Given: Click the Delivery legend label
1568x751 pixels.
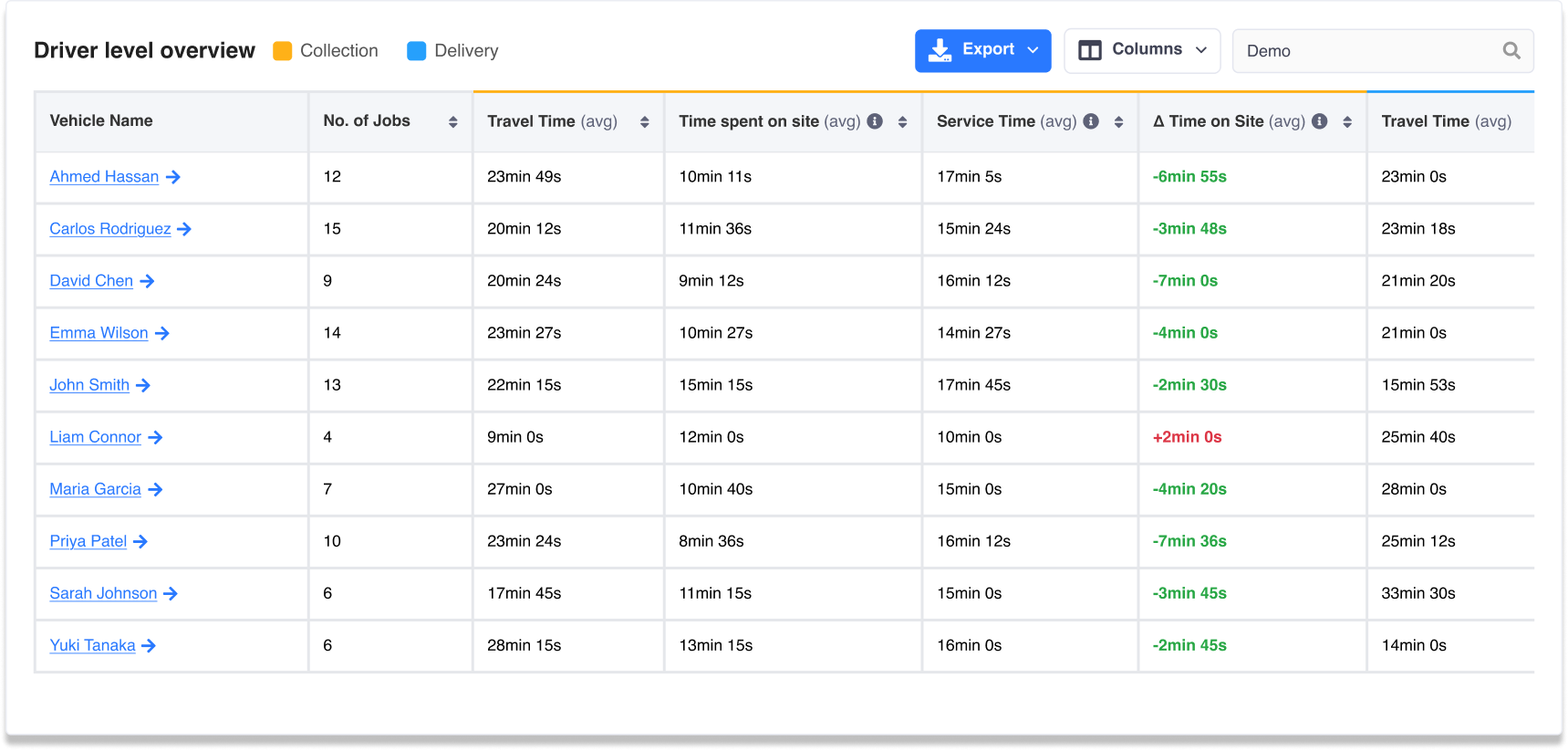Looking at the screenshot, I should (466, 51).
